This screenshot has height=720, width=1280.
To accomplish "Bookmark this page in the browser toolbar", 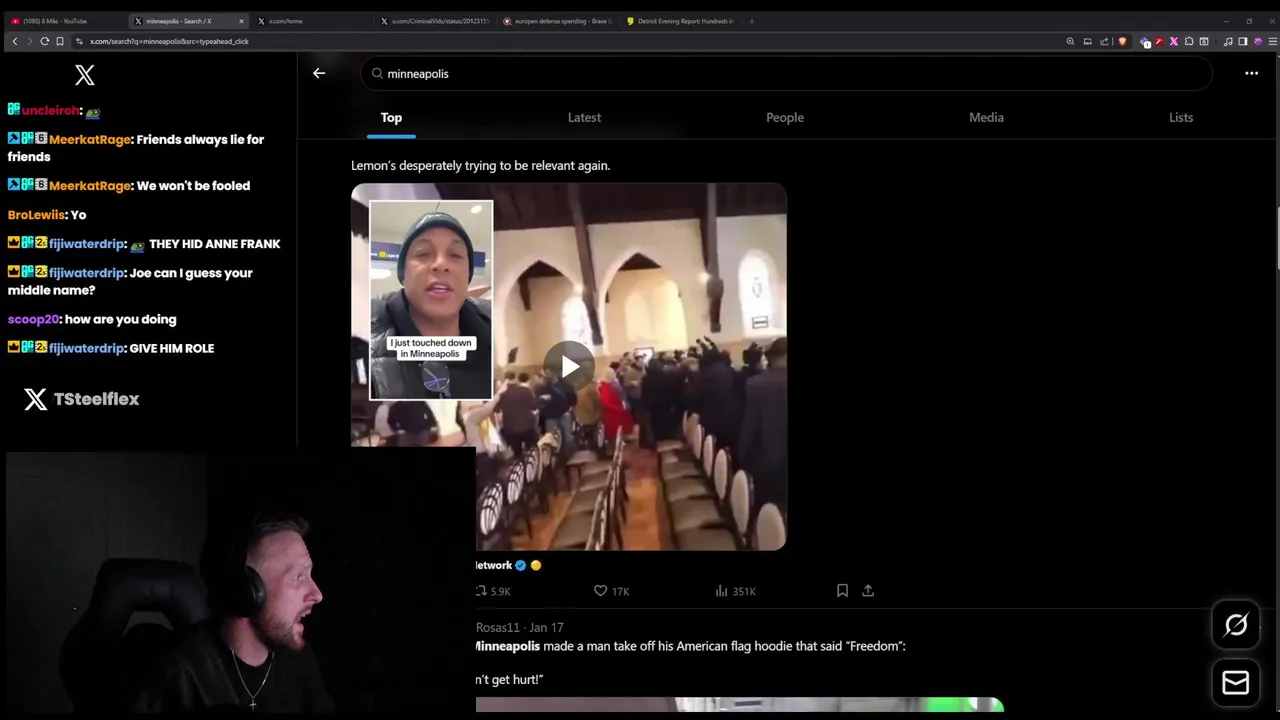I will (60, 41).
